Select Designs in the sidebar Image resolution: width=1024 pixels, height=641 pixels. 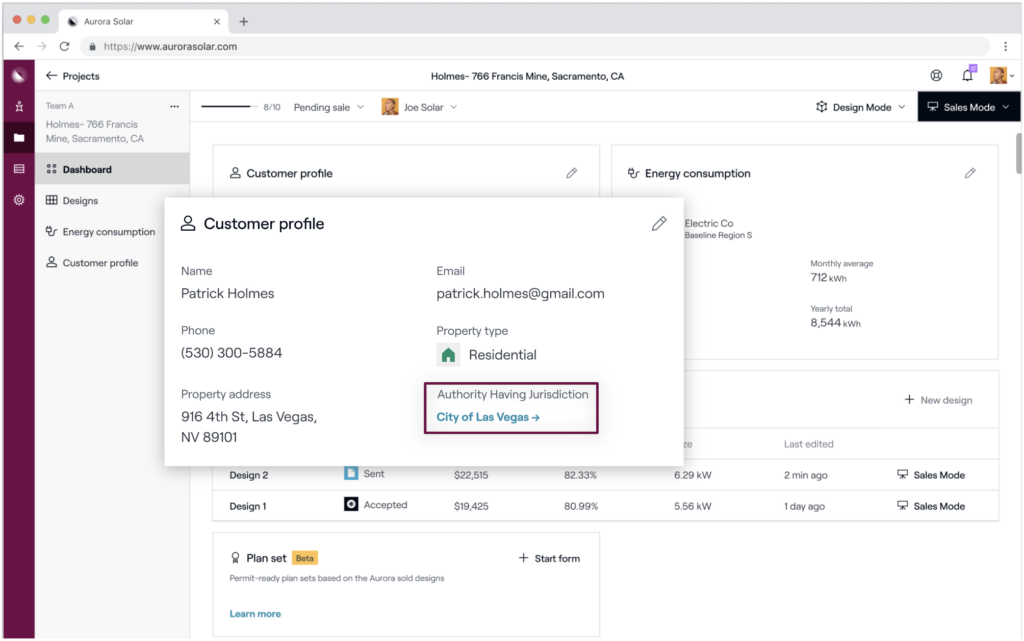pyautogui.click(x=80, y=201)
